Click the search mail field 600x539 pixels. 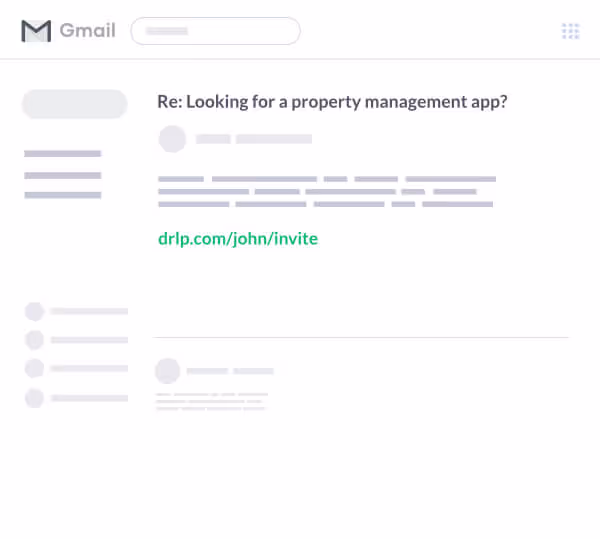[215, 31]
